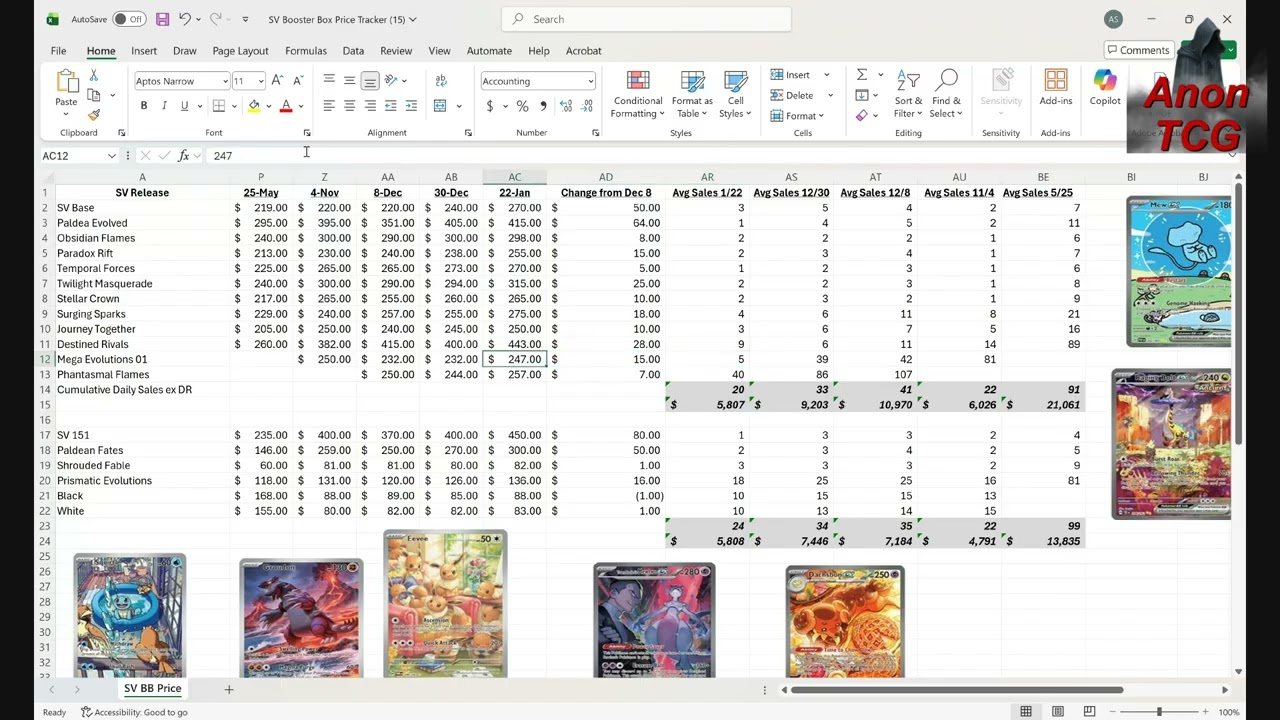Open the File menu
This screenshot has height=720, width=1280.
tap(58, 51)
